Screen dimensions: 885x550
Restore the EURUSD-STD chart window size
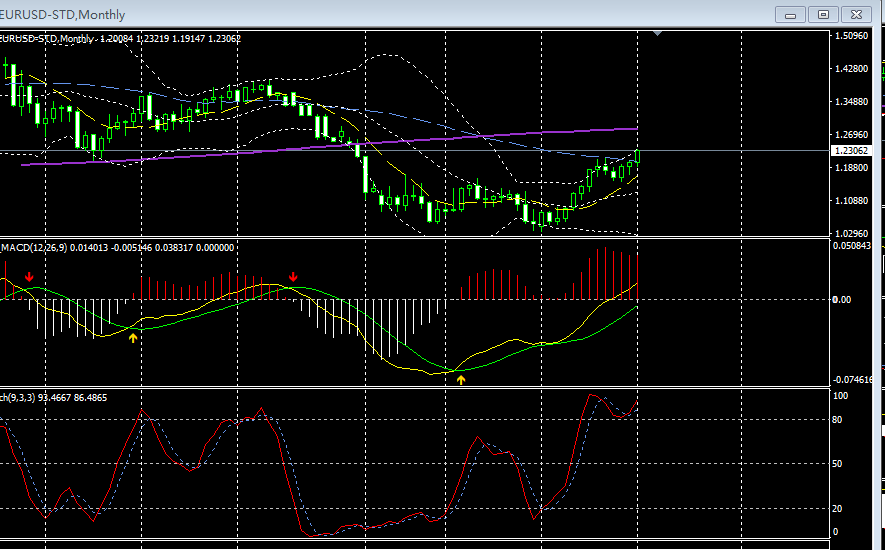click(823, 14)
